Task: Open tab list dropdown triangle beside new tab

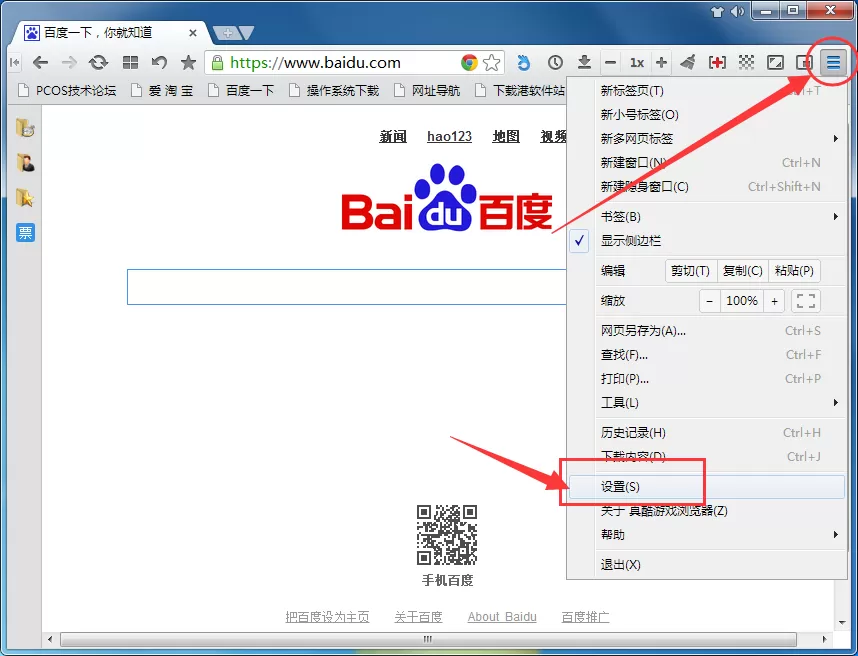Action: [247, 33]
